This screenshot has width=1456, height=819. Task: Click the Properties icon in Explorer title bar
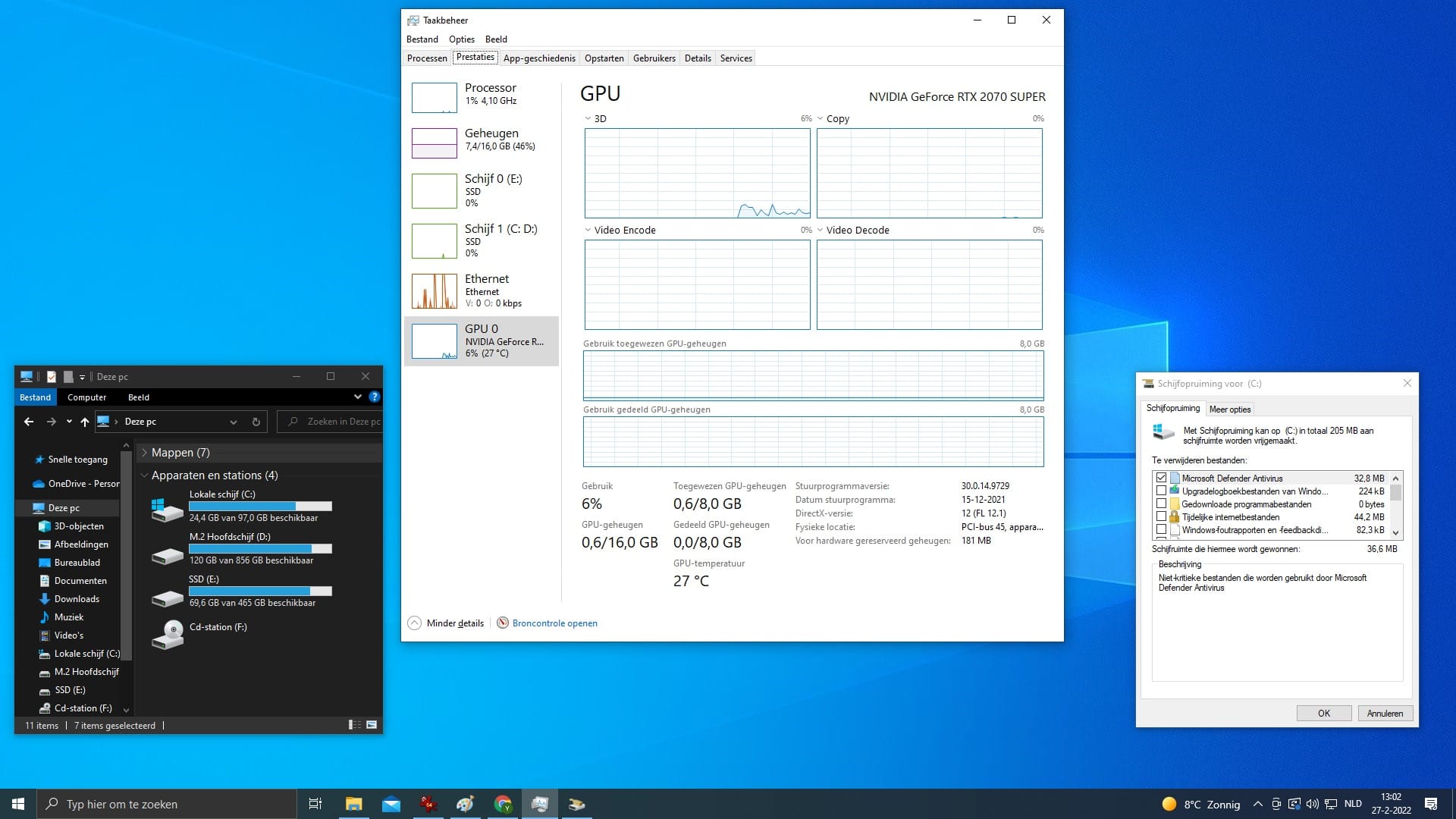(x=52, y=376)
